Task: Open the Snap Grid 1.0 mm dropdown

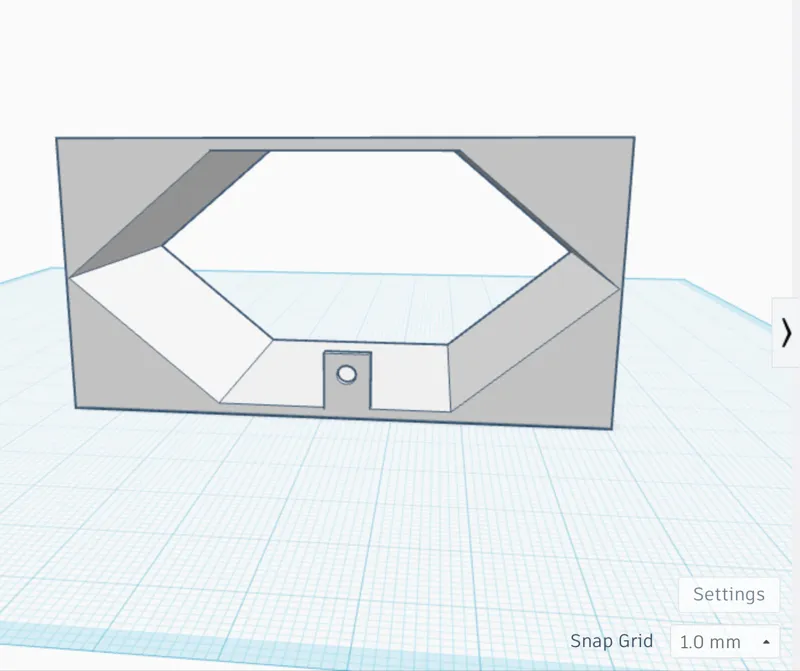Action: pos(725,641)
